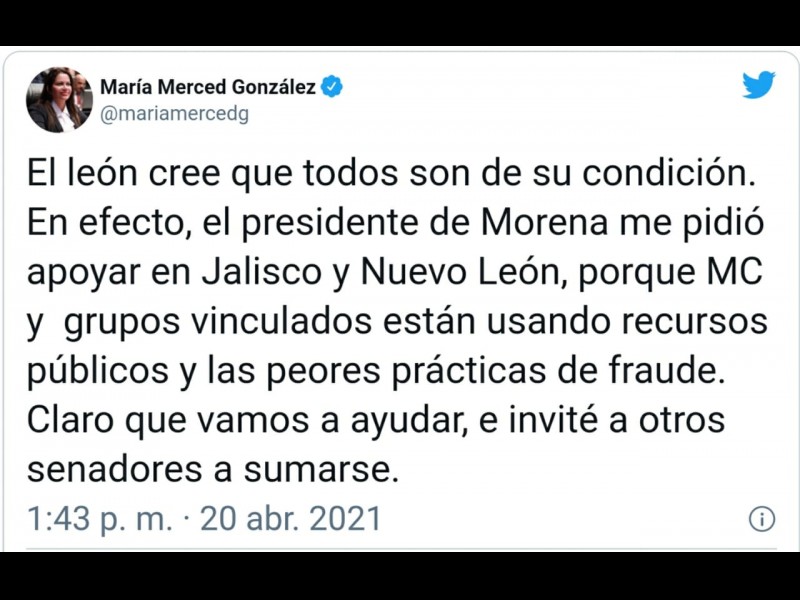Click the blue Twitter bird logo

759,85
